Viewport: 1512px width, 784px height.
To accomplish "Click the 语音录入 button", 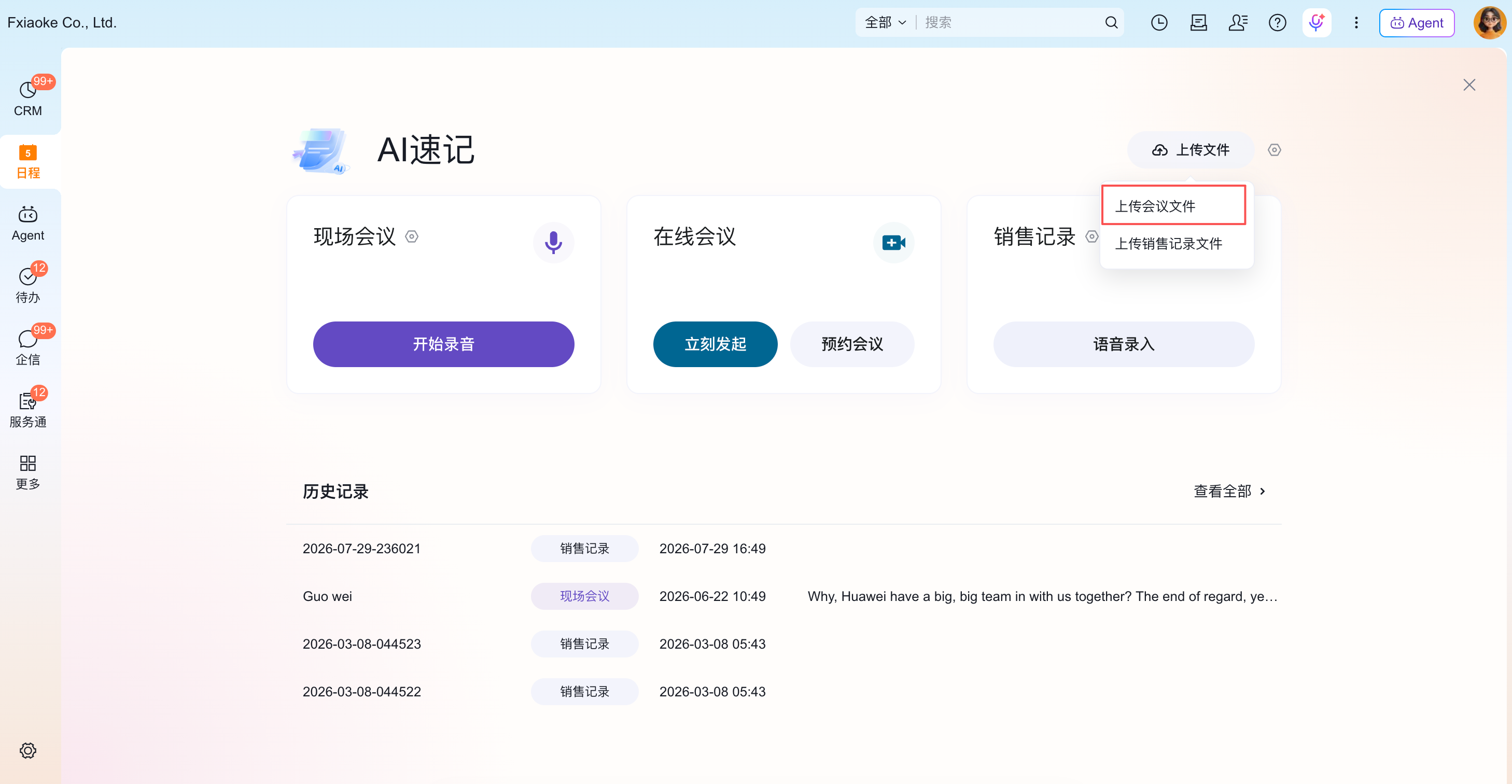I will coord(1124,344).
